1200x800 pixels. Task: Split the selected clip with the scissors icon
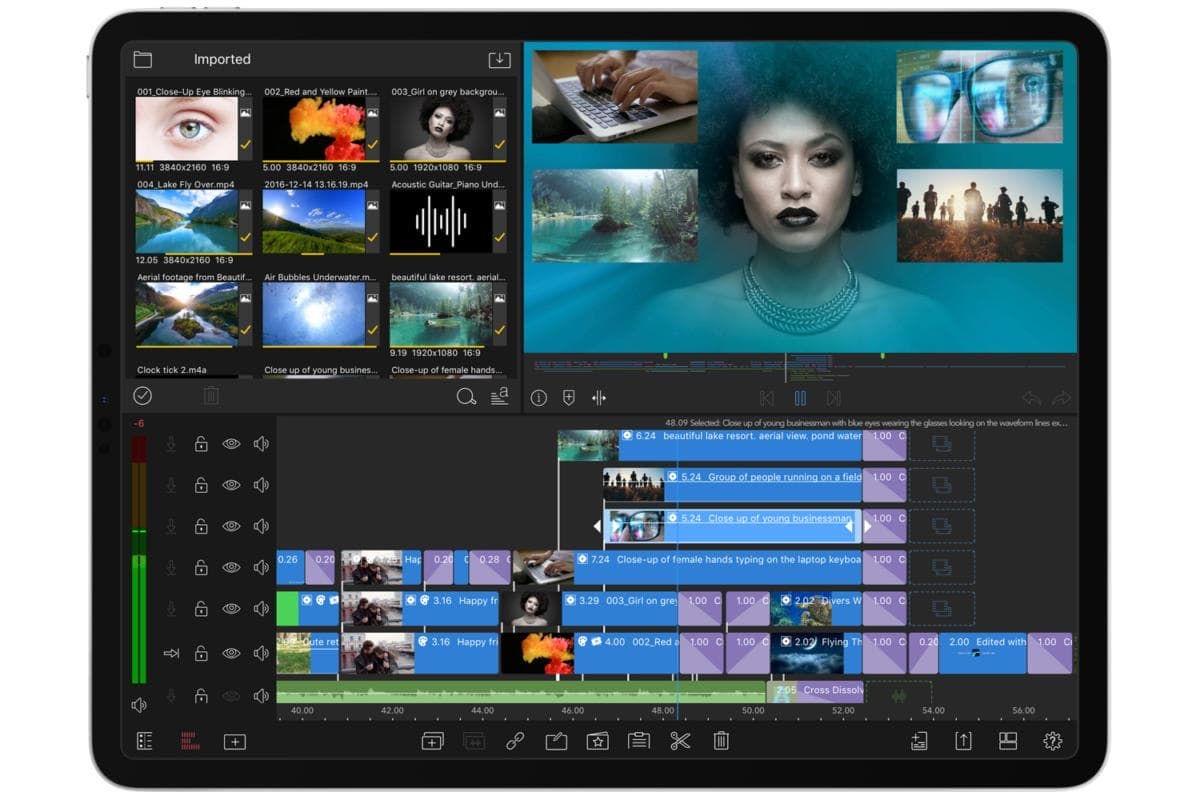point(680,741)
